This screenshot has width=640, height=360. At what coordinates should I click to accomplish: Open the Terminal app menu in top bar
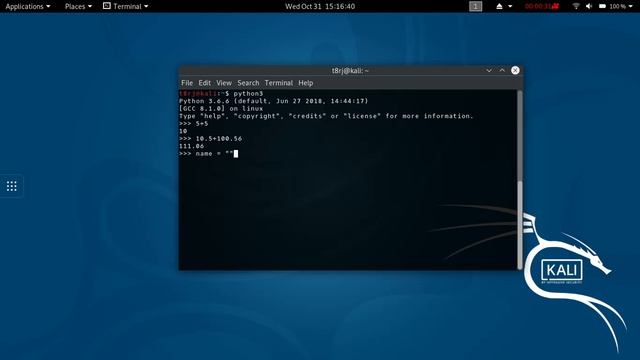point(126,6)
